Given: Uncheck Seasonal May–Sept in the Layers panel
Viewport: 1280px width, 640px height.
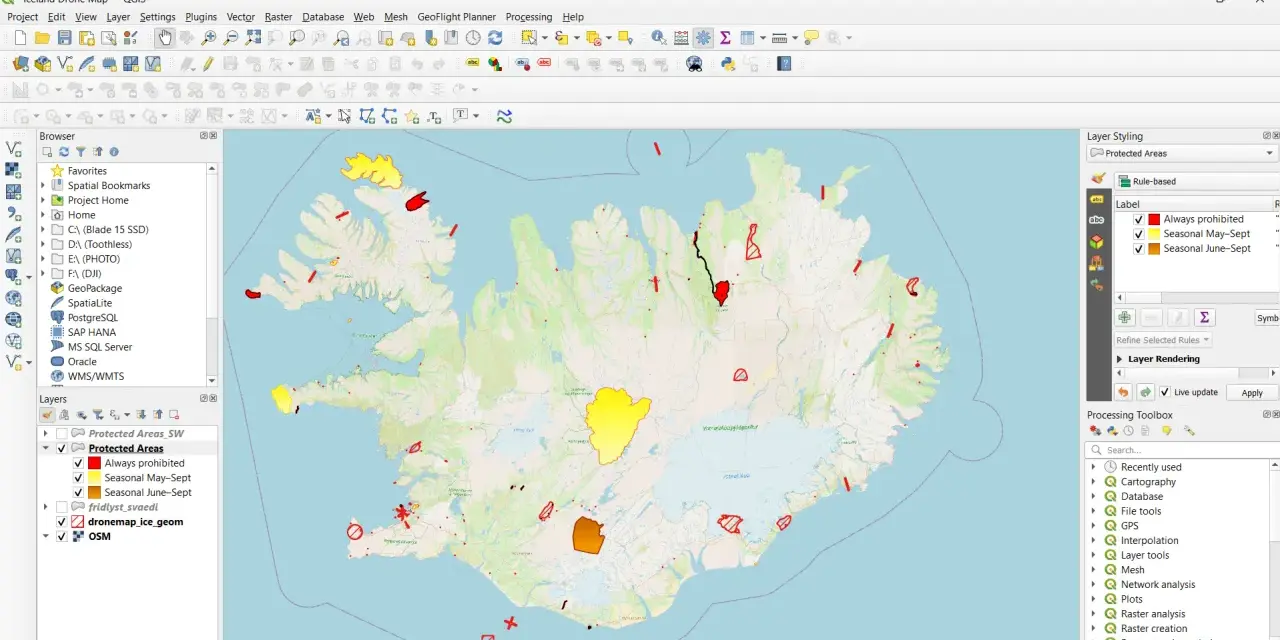Looking at the screenshot, I should point(79,478).
